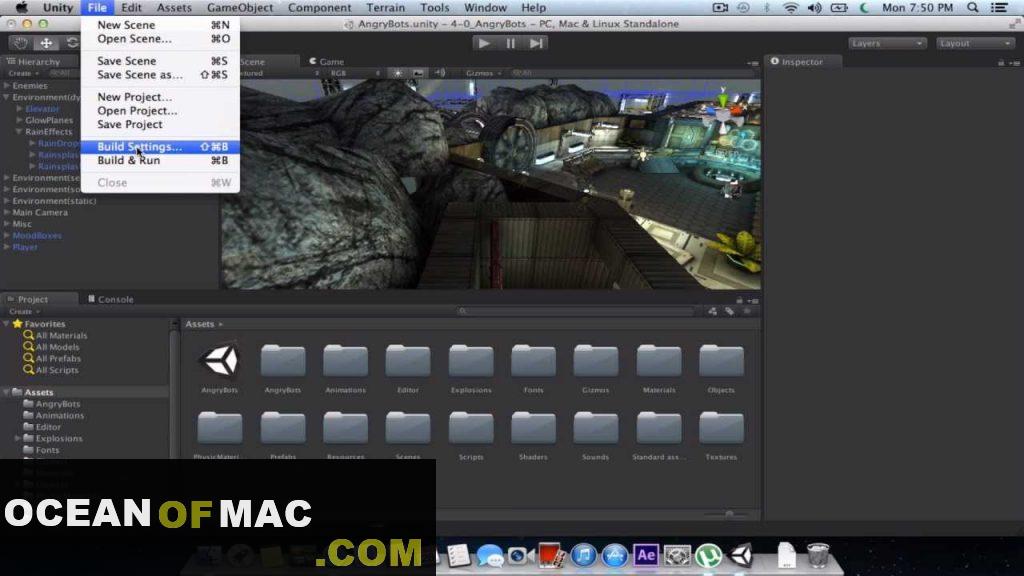Expand the Enemies item in Hierarchy

[x=7, y=86]
